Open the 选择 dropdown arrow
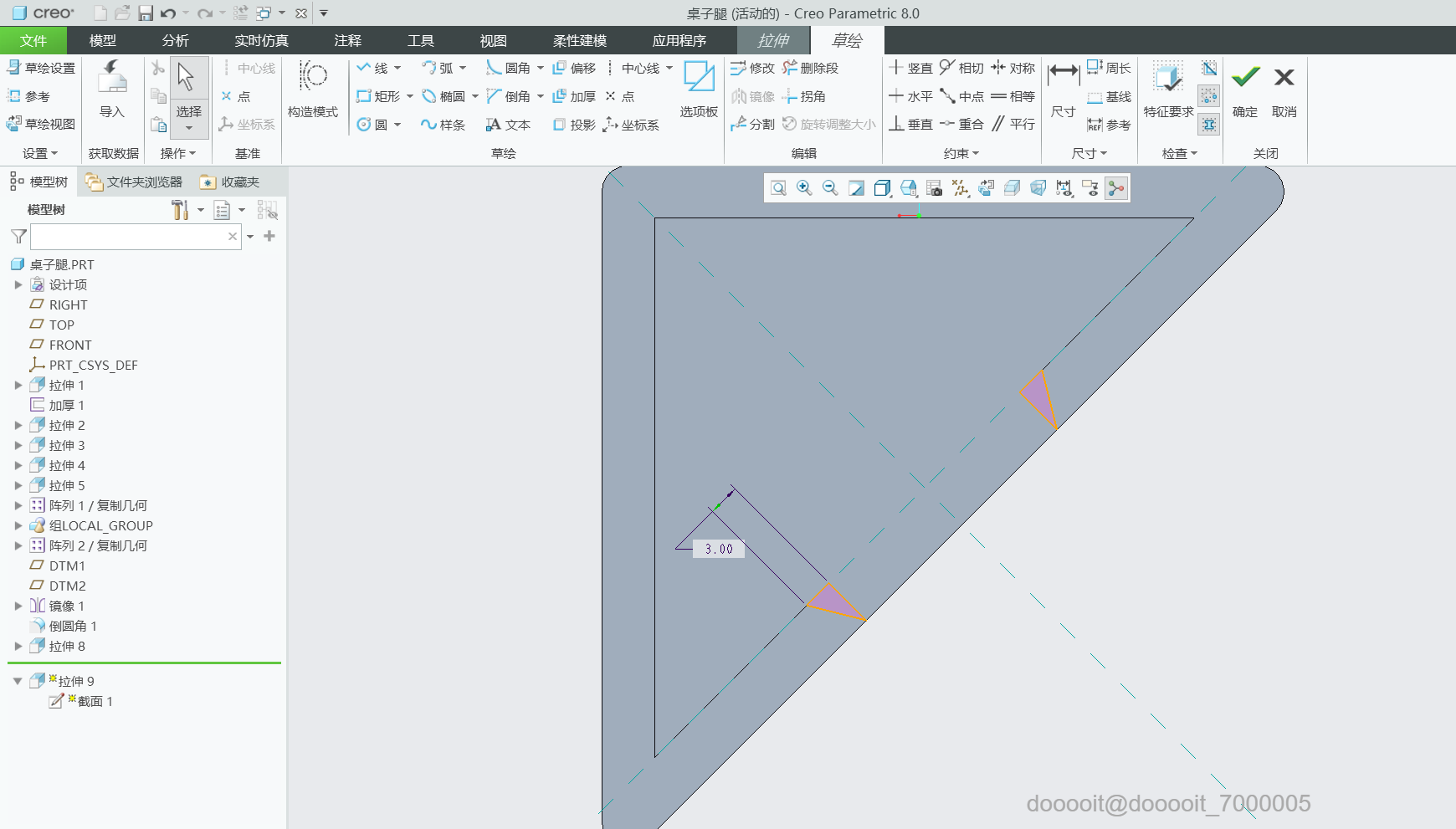 189,129
